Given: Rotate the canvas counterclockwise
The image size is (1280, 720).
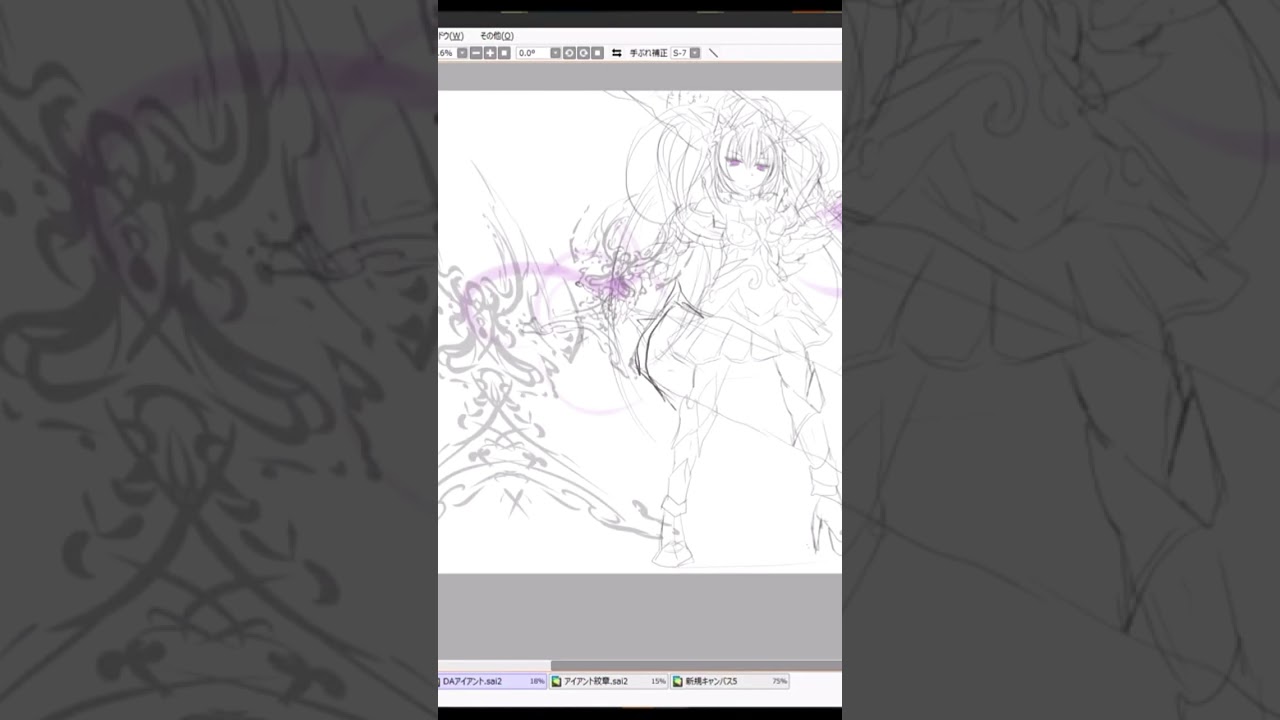Looking at the screenshot, I should tap(569, 52).
